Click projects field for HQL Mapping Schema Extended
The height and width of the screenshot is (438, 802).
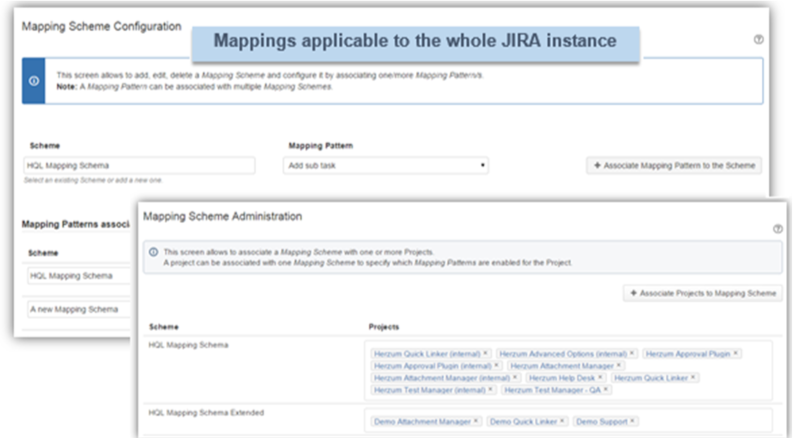tap(700, 421)
